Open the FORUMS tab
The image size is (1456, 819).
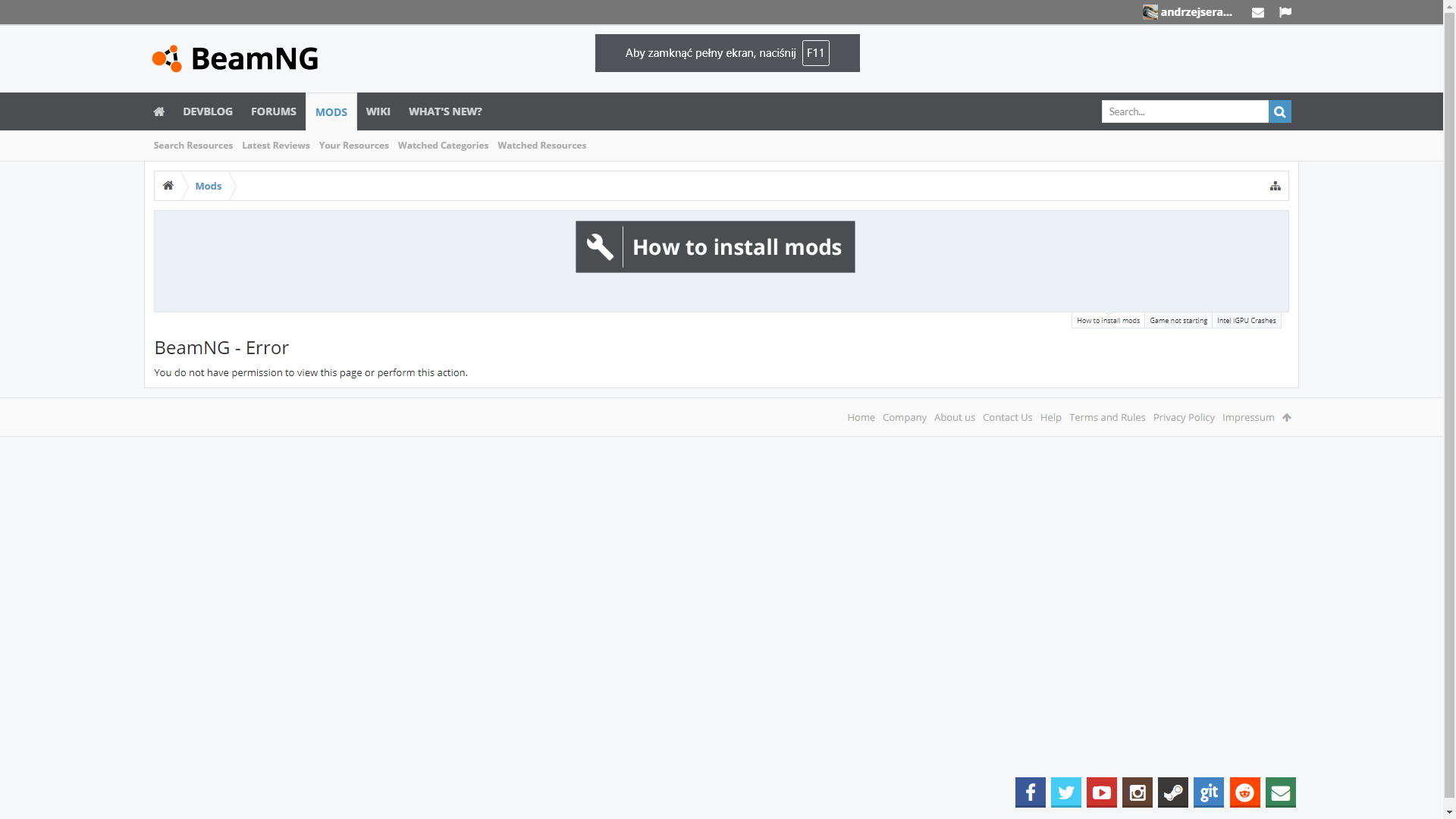[x=274, y=111]
